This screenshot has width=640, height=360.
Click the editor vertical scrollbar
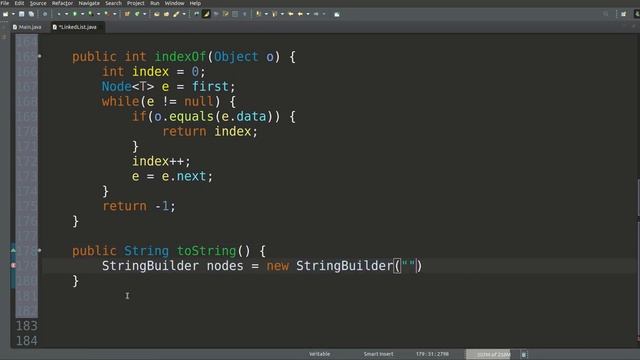click(638, 198)
